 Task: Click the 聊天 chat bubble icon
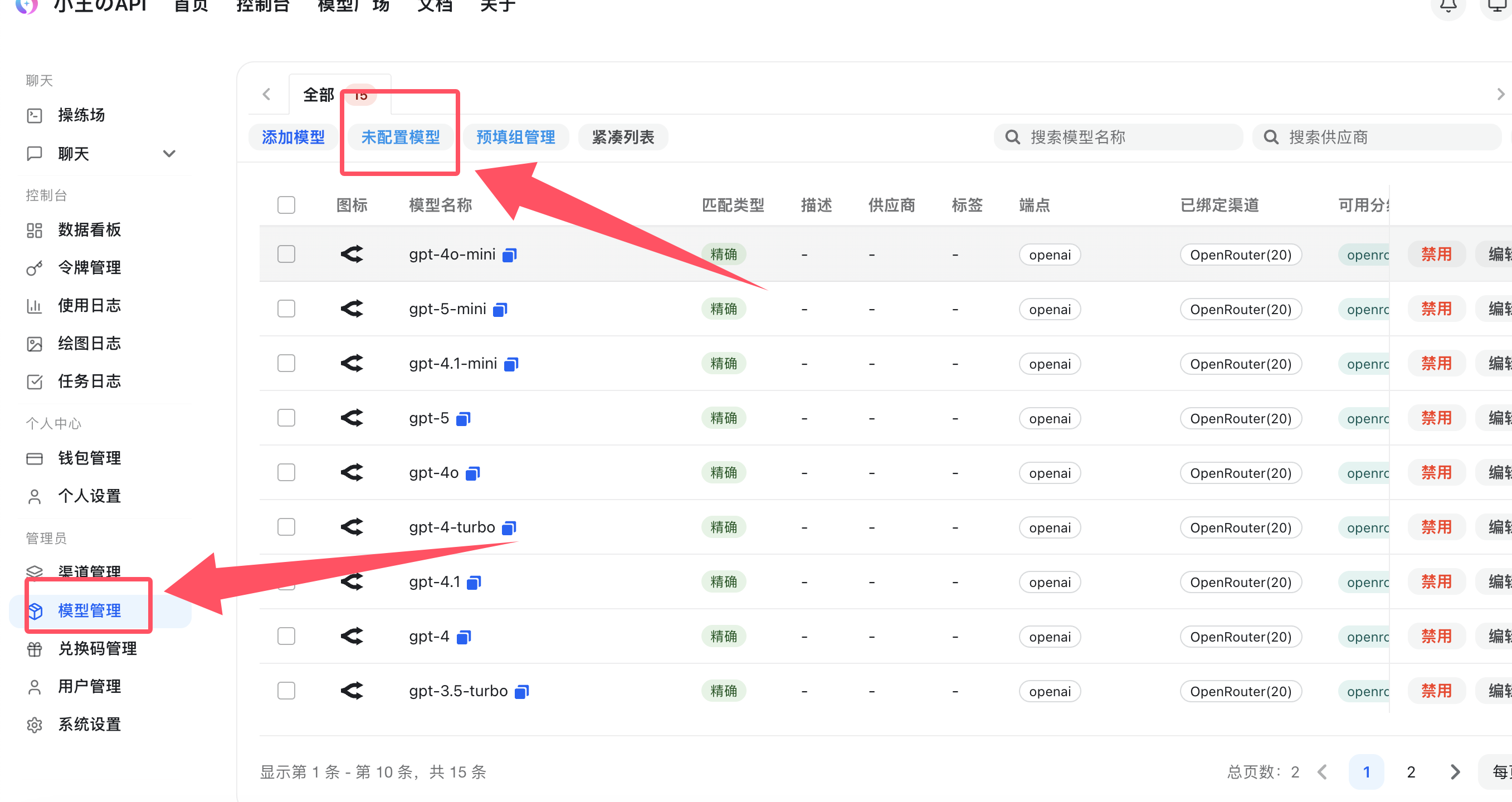point(35,154)
